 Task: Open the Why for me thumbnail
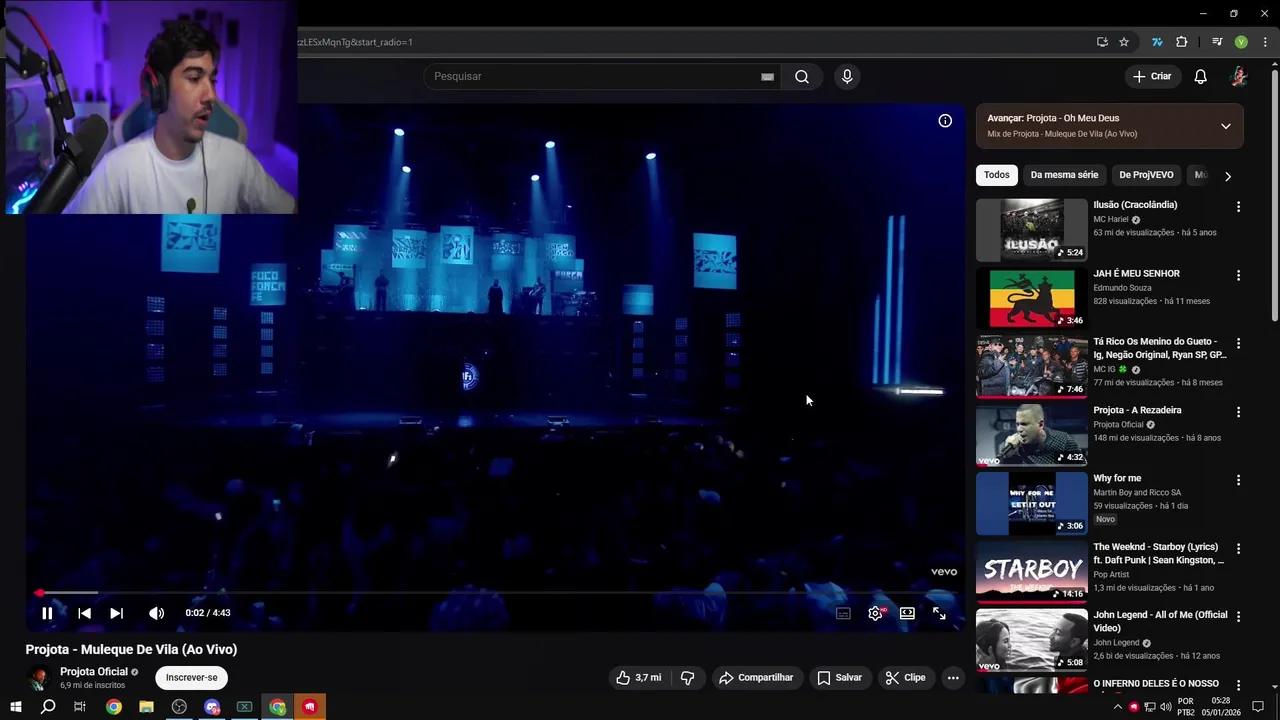[x=1031, y=503]
